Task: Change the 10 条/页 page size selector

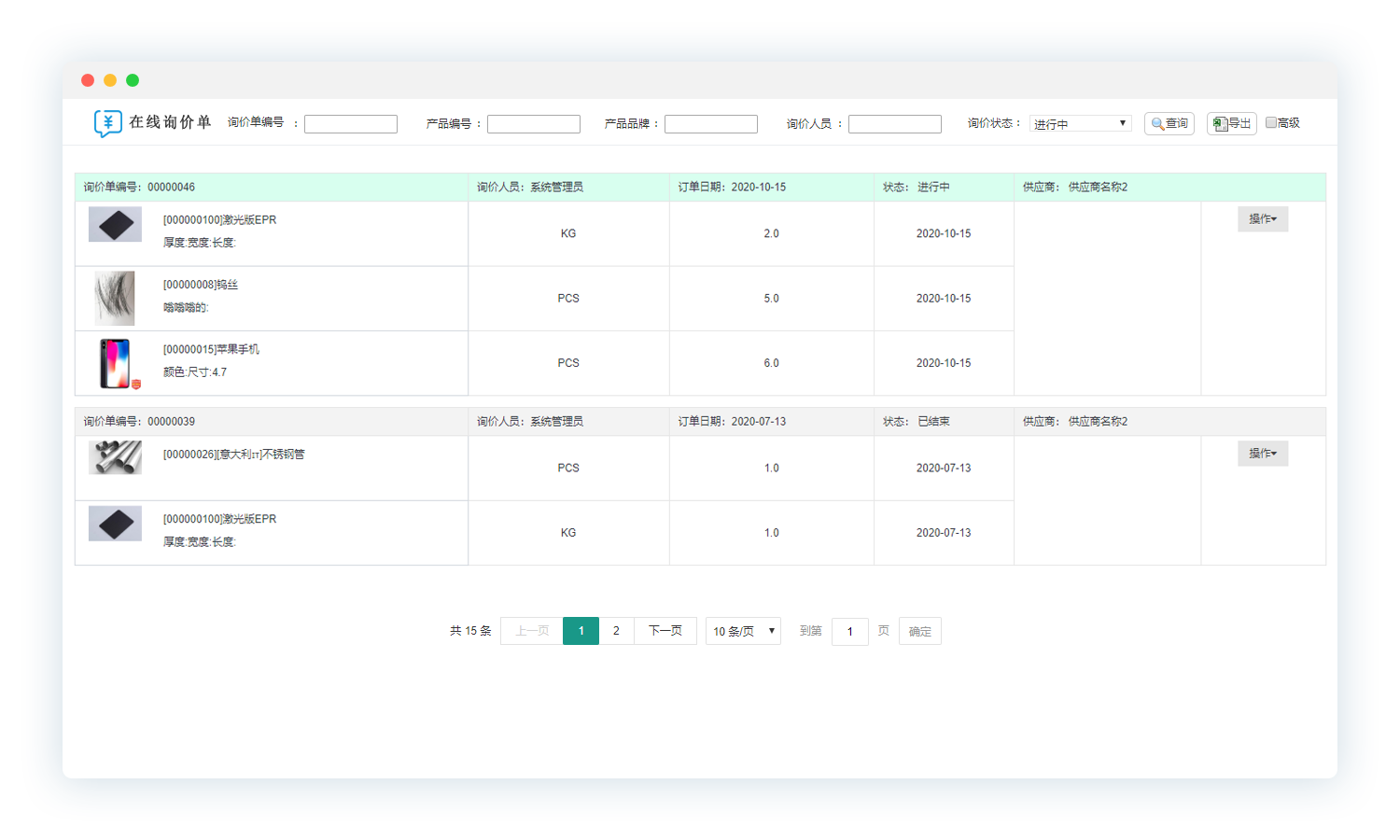Action: [743, 631]
